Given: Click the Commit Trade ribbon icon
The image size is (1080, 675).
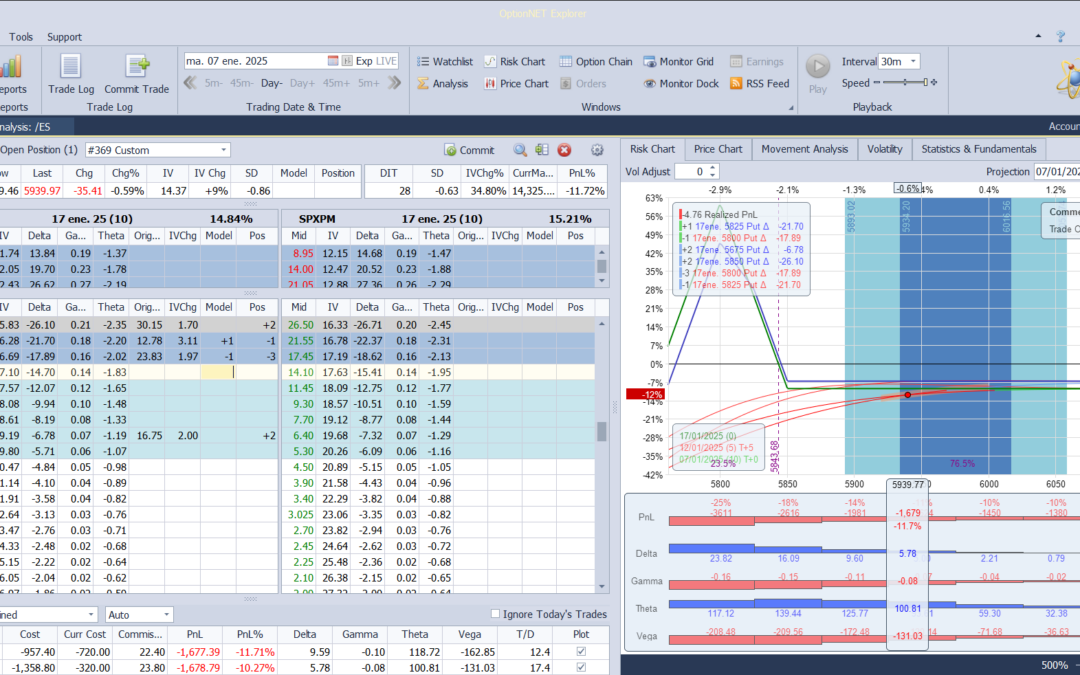Looking at the screenshot, I should [x=137, y=69].
